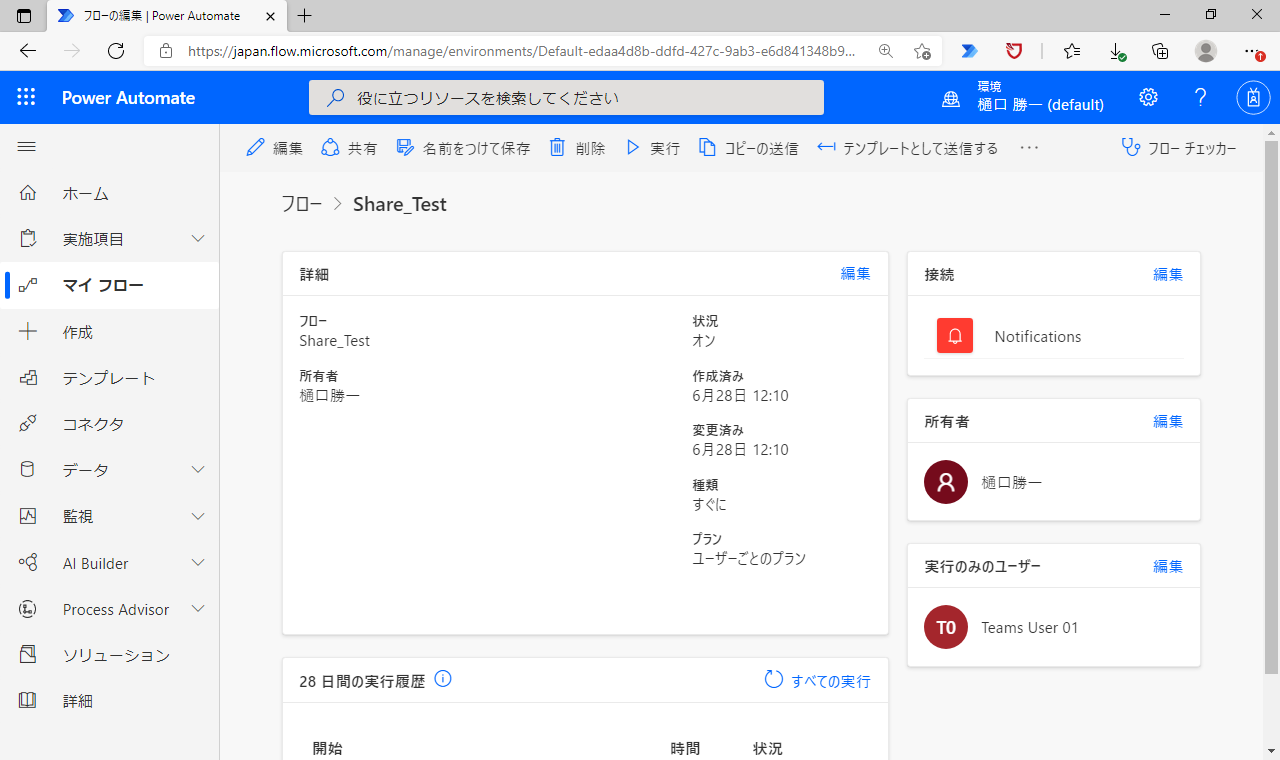Open the account profile icon in header
The height and width of the screenshot is (760, 1280).
[x=1253, y=97]
